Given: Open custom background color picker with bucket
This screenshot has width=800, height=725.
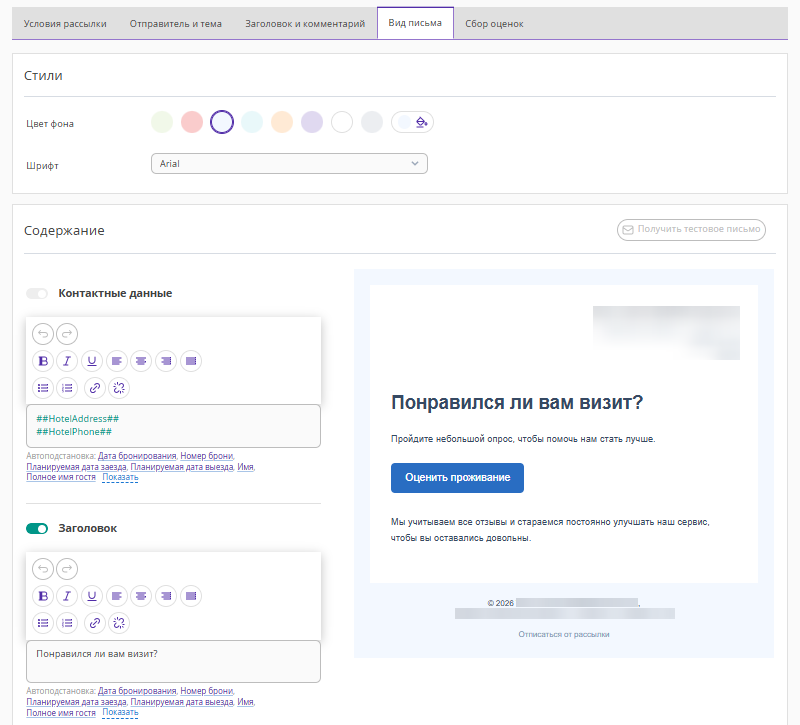Looking at the screenshot, I should [x=412, y=122].
